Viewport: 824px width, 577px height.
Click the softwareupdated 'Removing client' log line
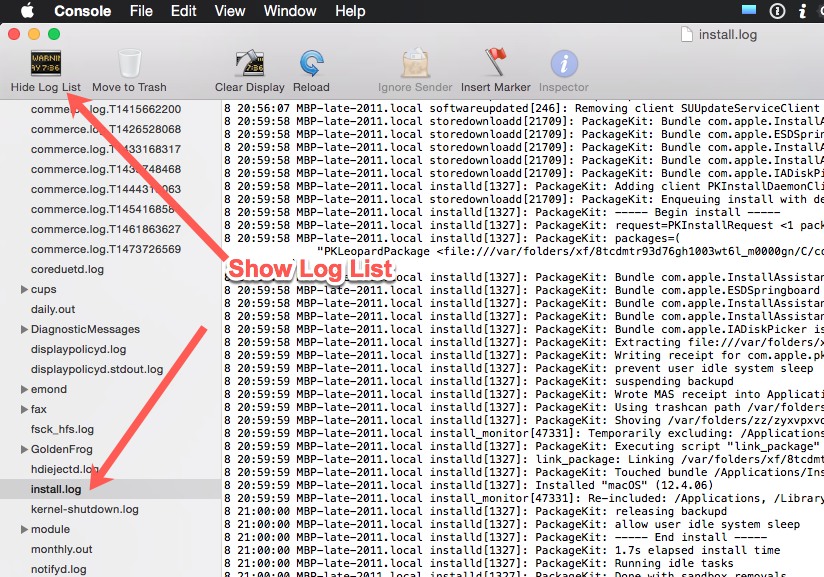524,108
